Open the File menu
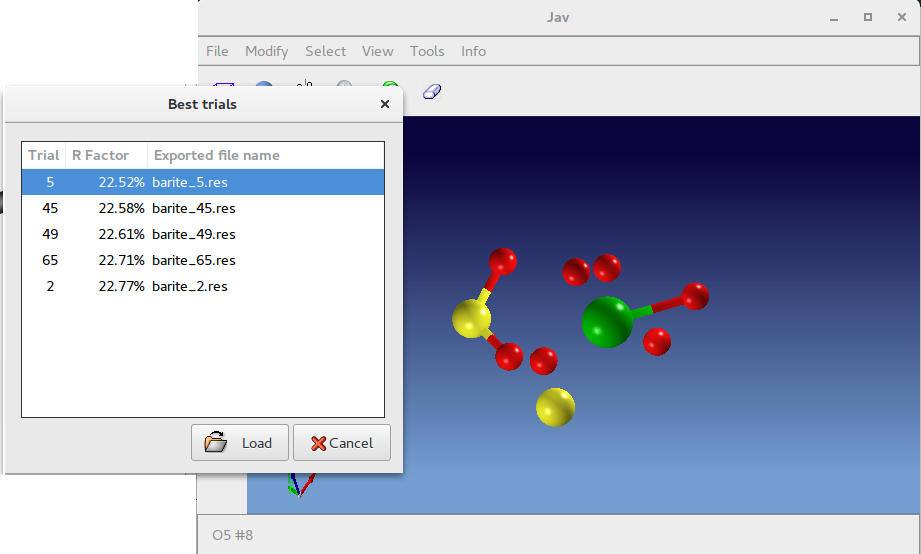The image size is (921, 554). tap(217, 51)
